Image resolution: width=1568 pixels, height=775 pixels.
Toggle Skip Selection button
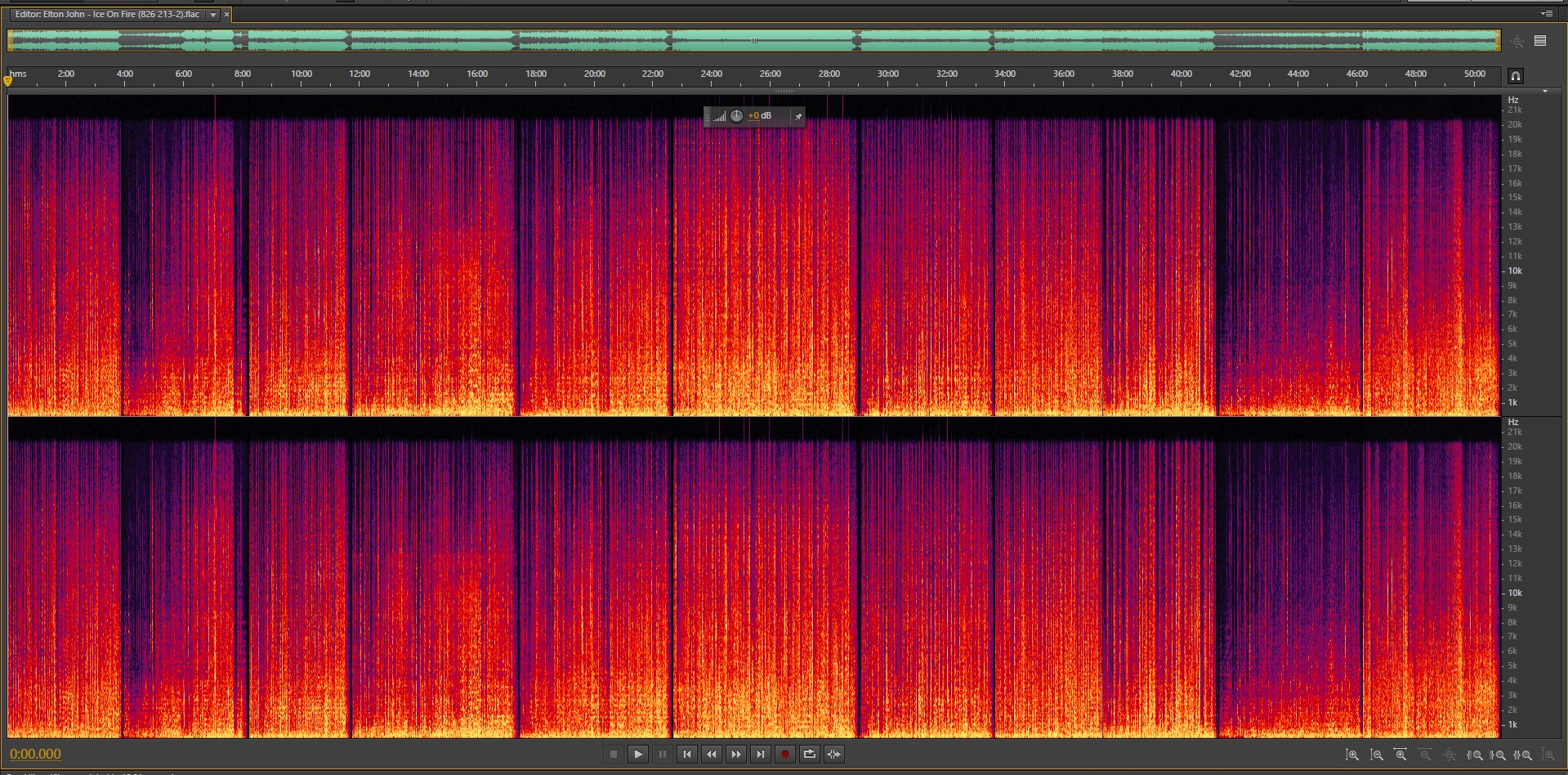pos(834,754)
